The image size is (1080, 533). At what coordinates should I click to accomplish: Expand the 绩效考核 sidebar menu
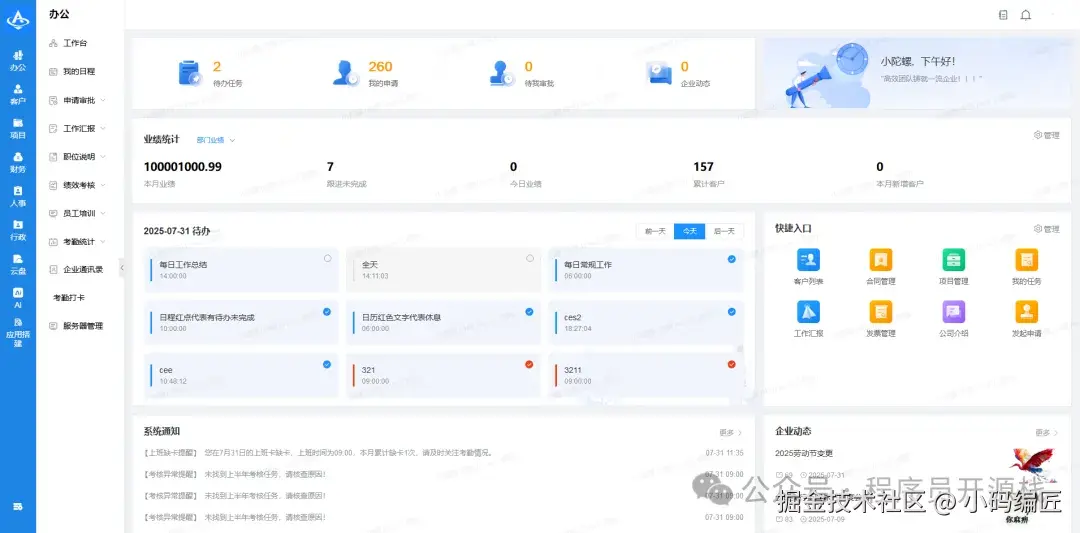point(78,185)
